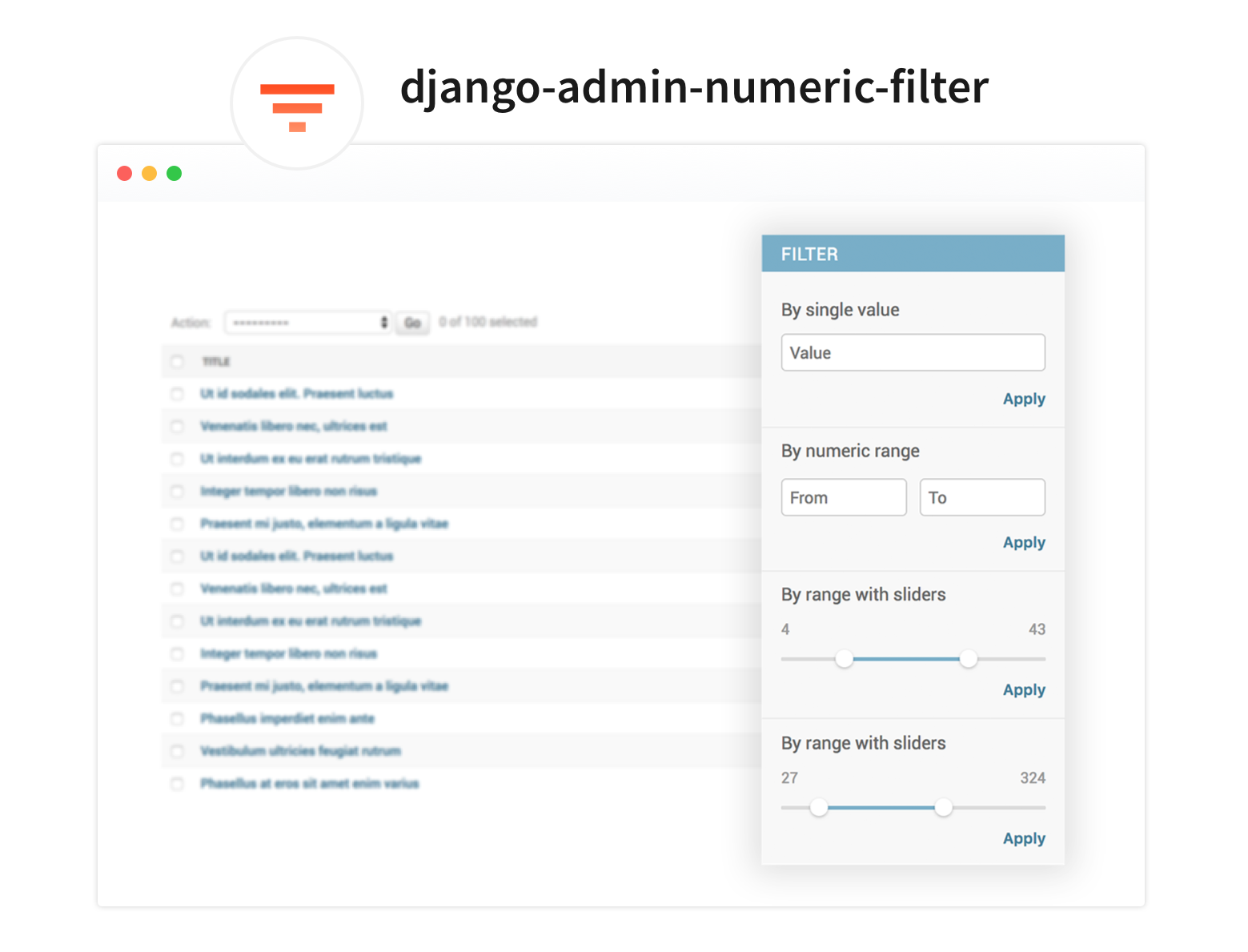Open 'Phasellus imperdiet enim ante' link
Viewport: 1248px width, 952px height.
click(287, 718)
